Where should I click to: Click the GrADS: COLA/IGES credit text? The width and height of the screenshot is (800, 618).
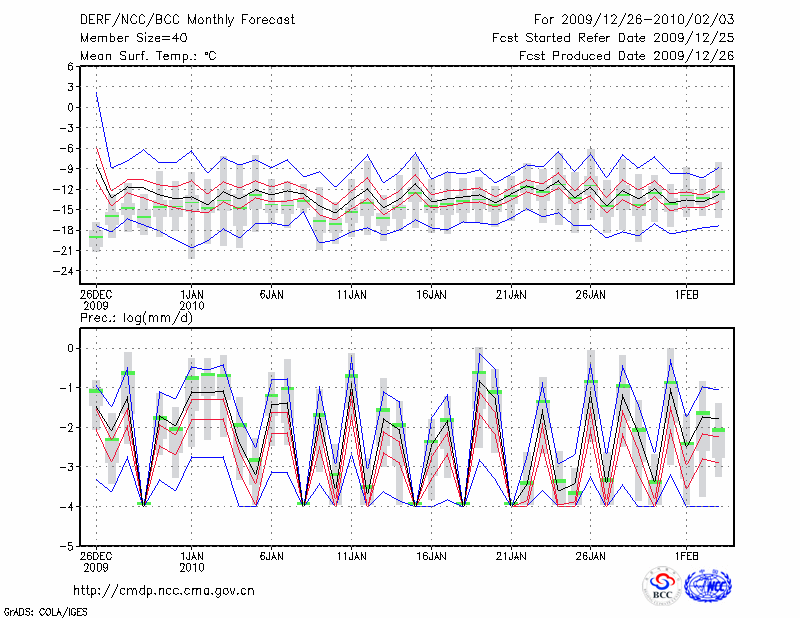[45, 610]
